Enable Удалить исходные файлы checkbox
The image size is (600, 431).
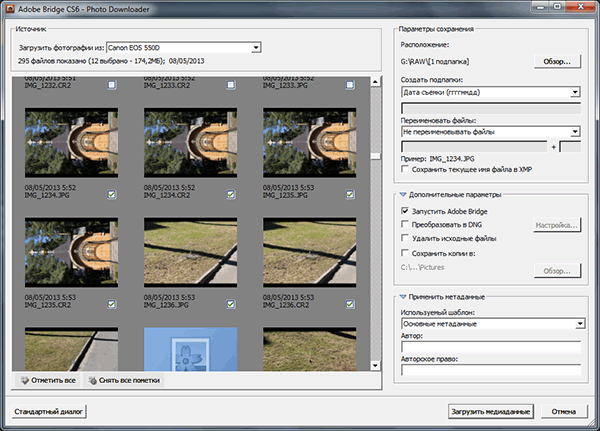(405, 238)
